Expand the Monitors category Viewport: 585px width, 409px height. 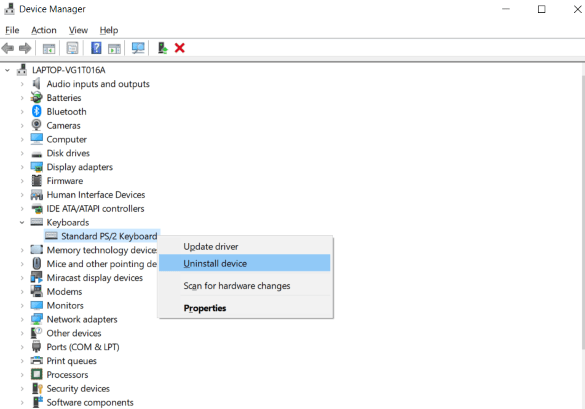pos(22,306)
